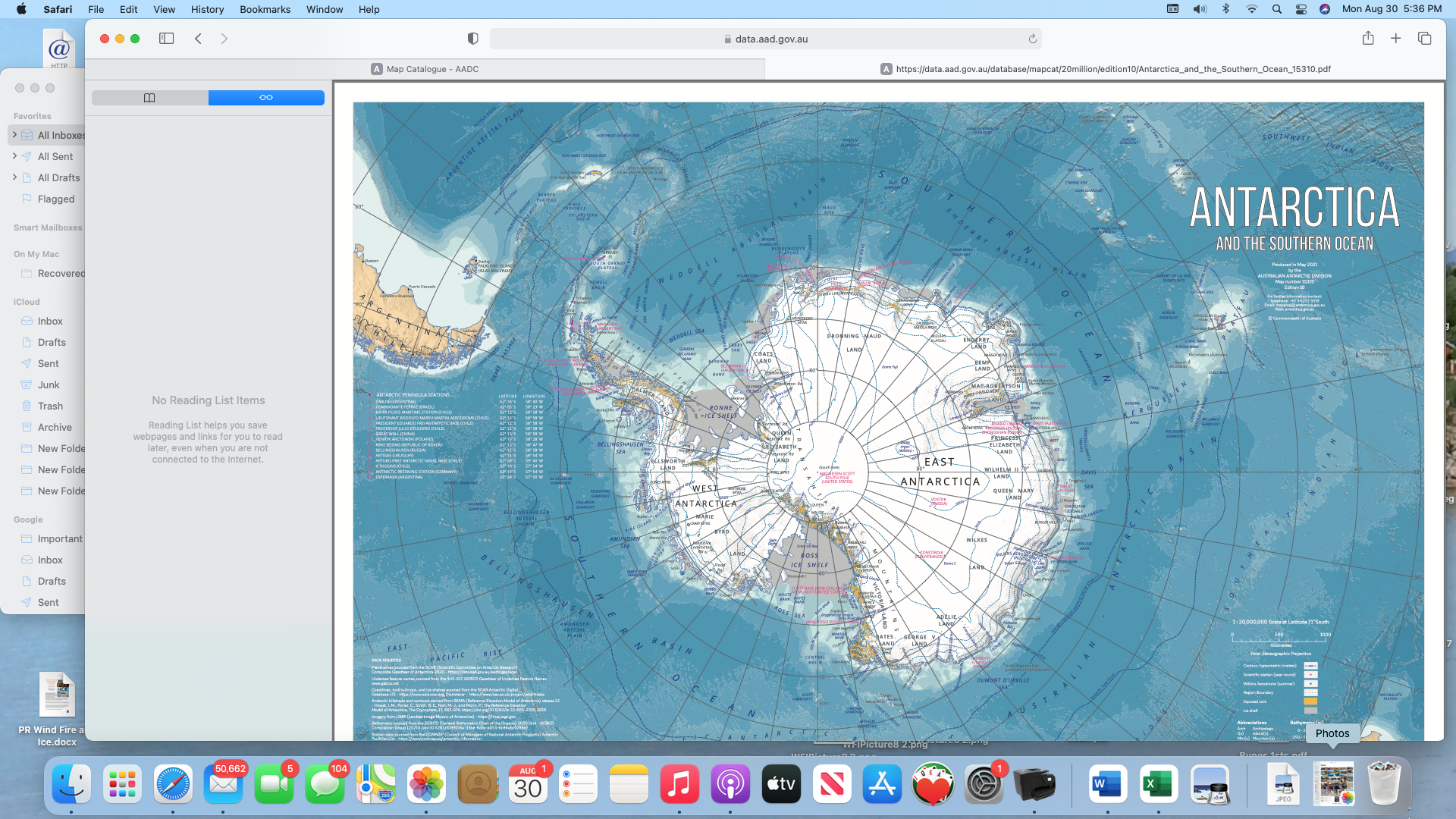Expand All Inboxes in Mail sidebar
Screen dimensions: 1456x819
coord(14,135)
